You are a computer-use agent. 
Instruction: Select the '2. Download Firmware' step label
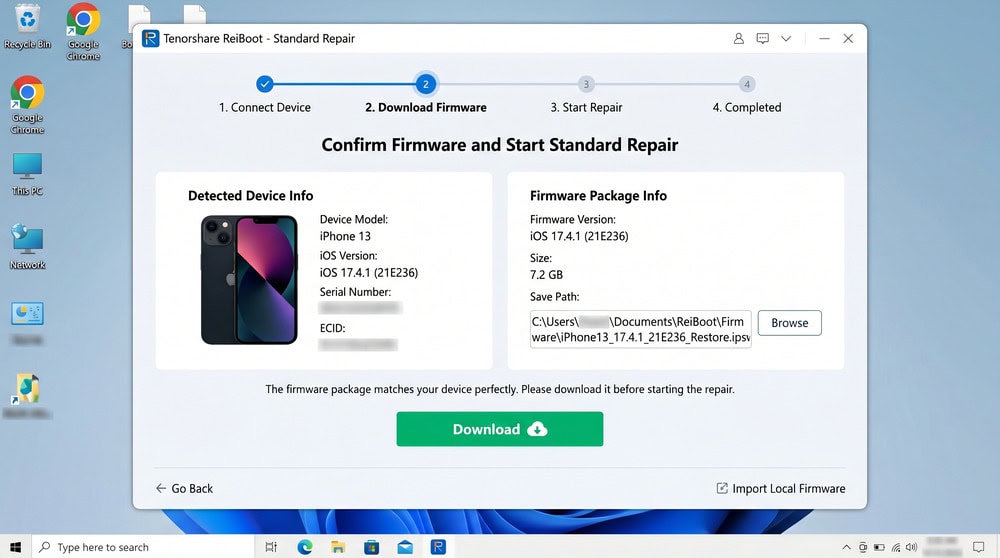click(x=425, y=107)
